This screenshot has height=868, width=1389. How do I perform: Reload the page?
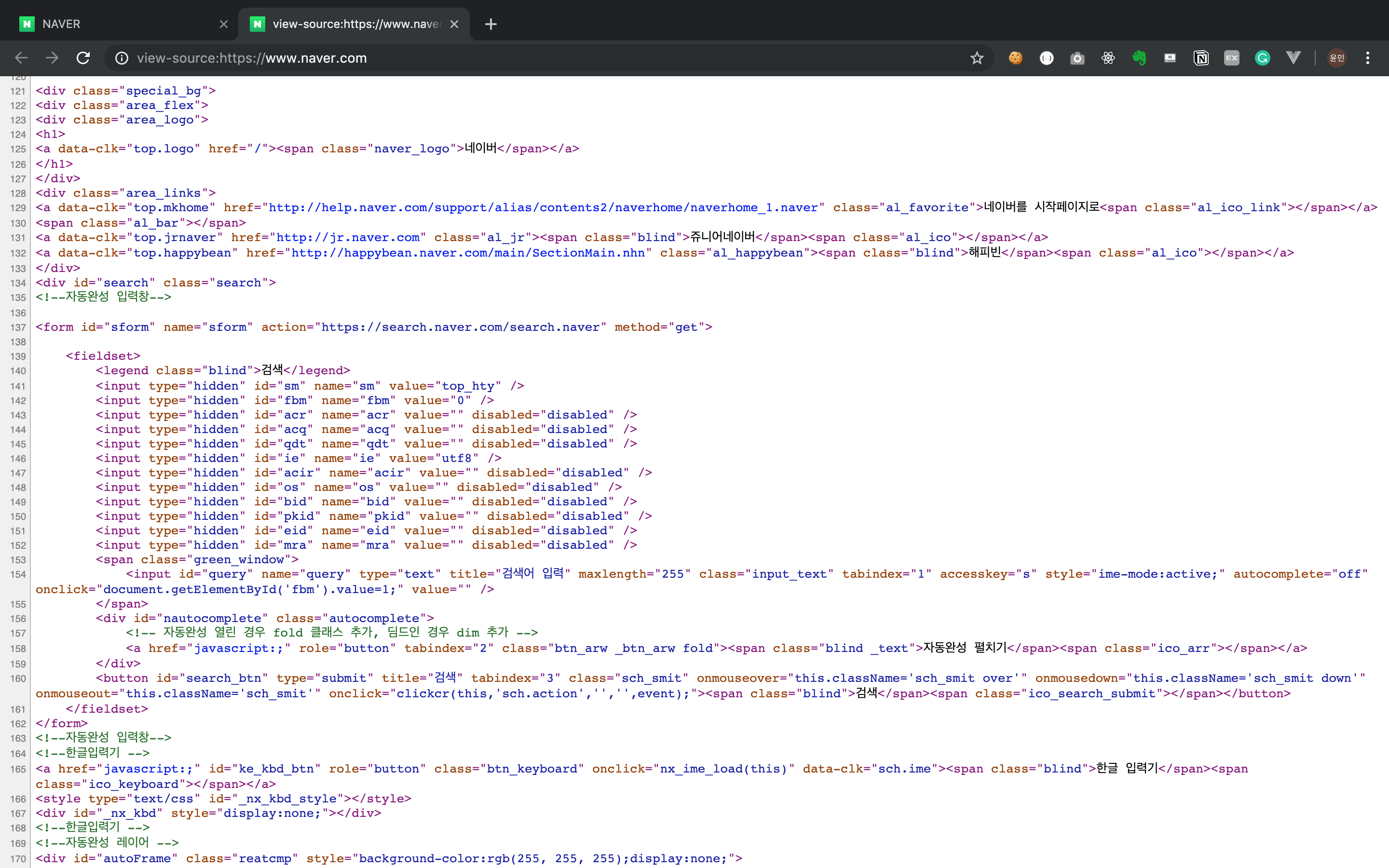[x=83, y=58]
